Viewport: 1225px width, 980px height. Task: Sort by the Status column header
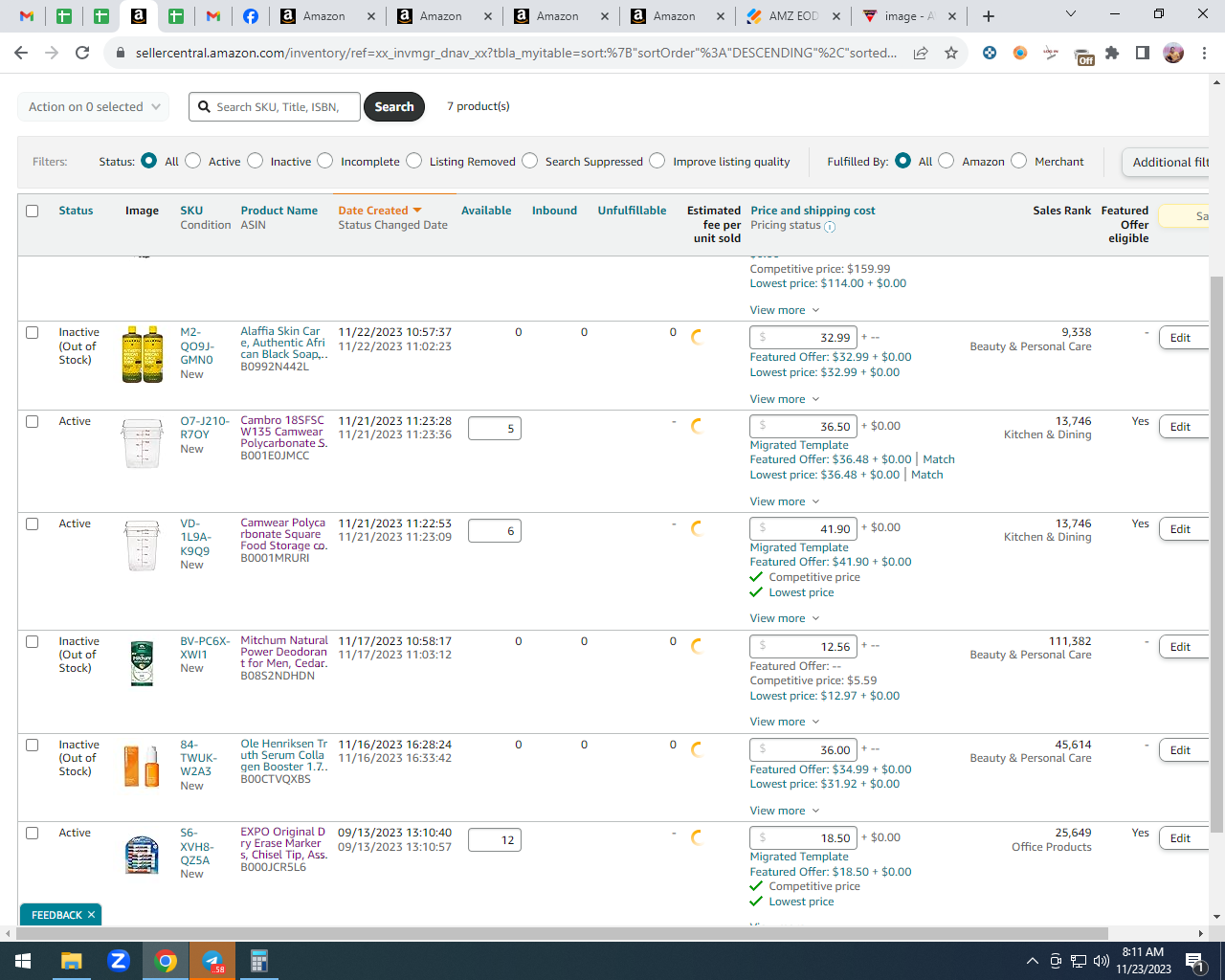76,211
